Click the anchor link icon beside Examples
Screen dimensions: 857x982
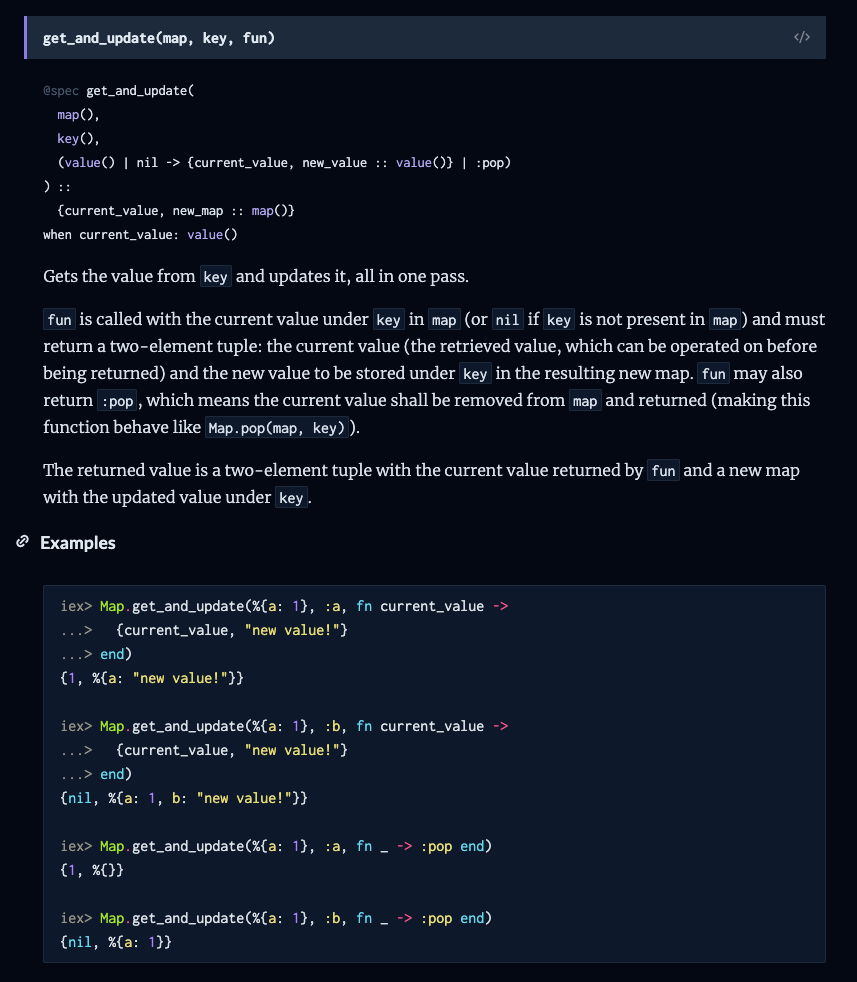[22, 542]
